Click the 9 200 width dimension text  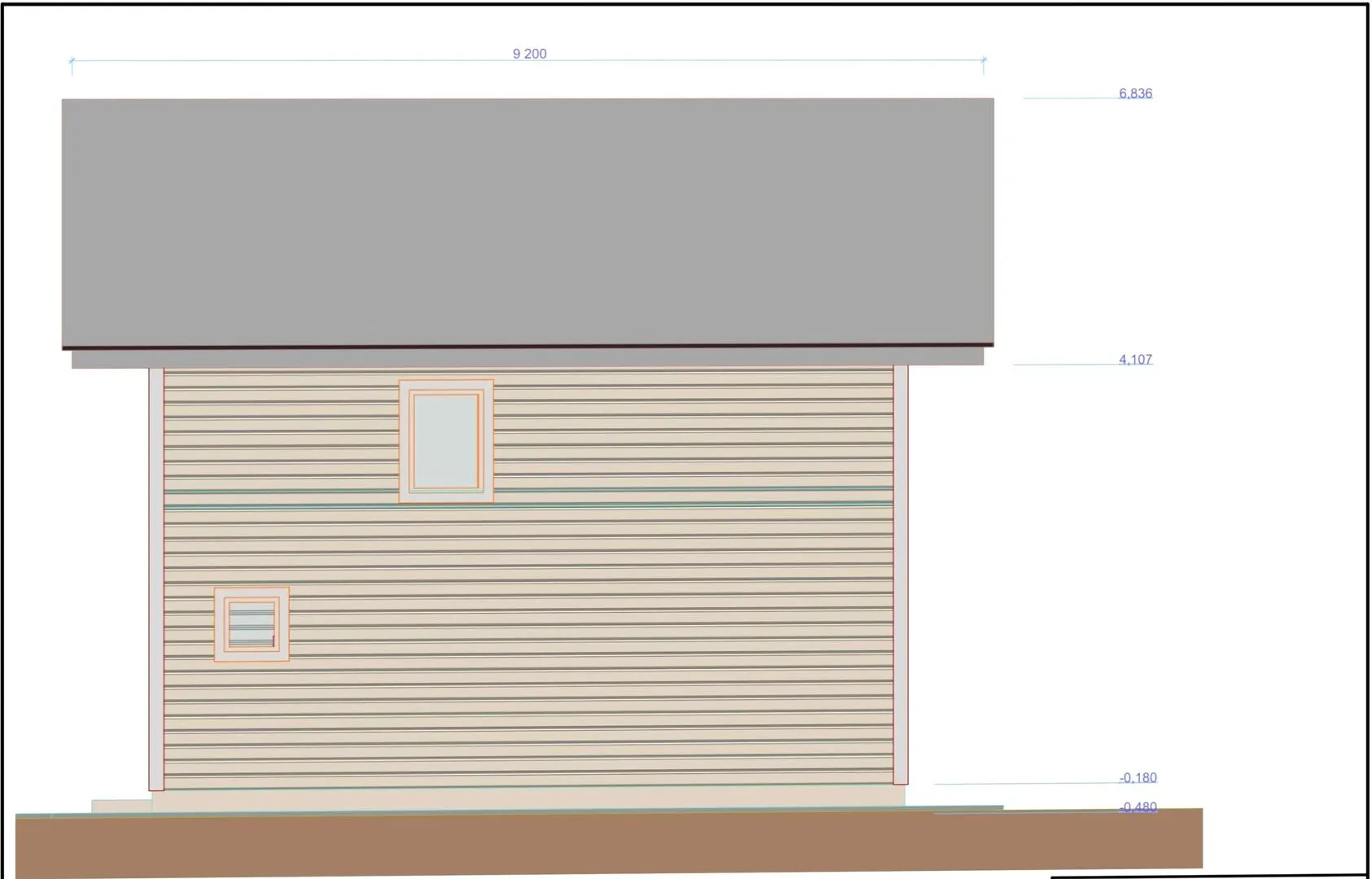coord(529,54)
